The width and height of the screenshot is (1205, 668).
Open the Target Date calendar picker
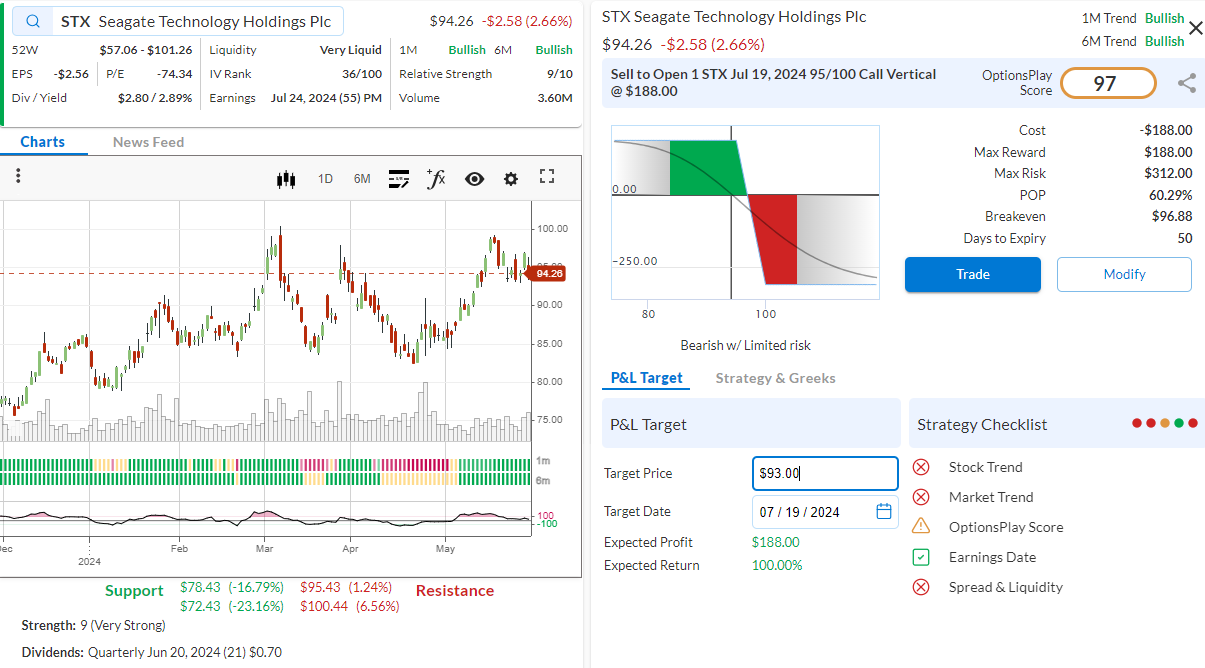(x=884, y=511)
